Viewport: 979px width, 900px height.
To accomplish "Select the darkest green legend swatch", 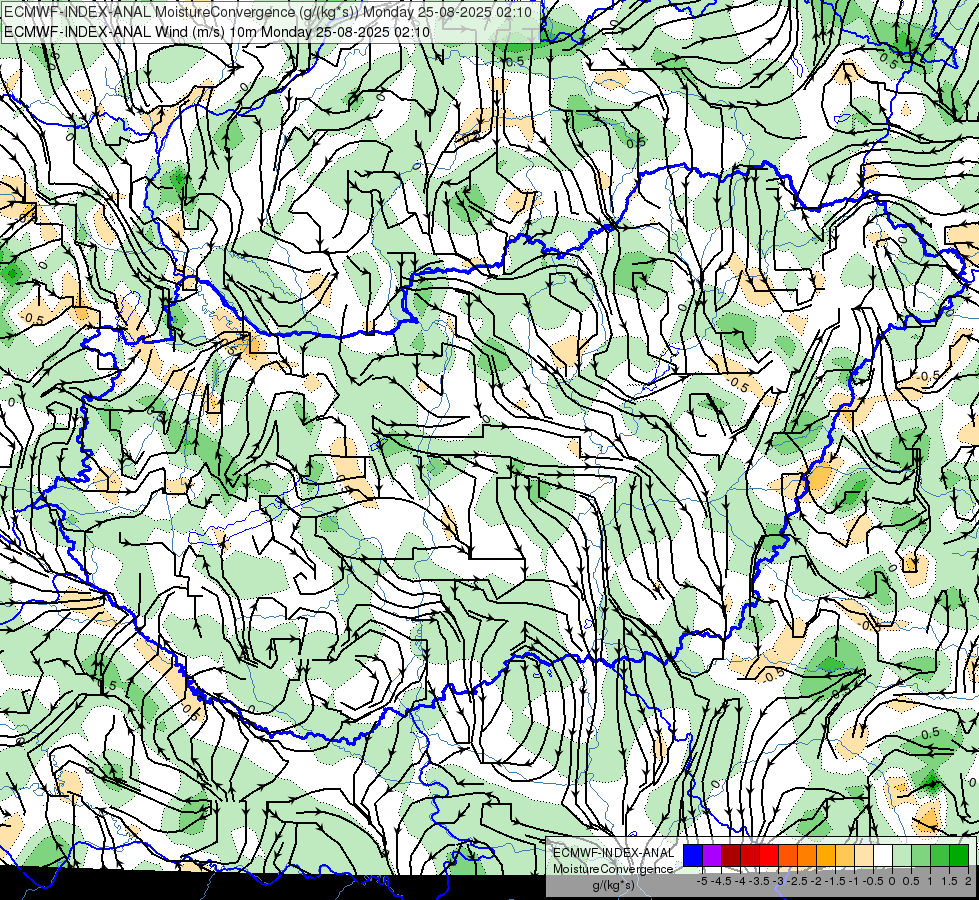I will (x=959, y=856).
